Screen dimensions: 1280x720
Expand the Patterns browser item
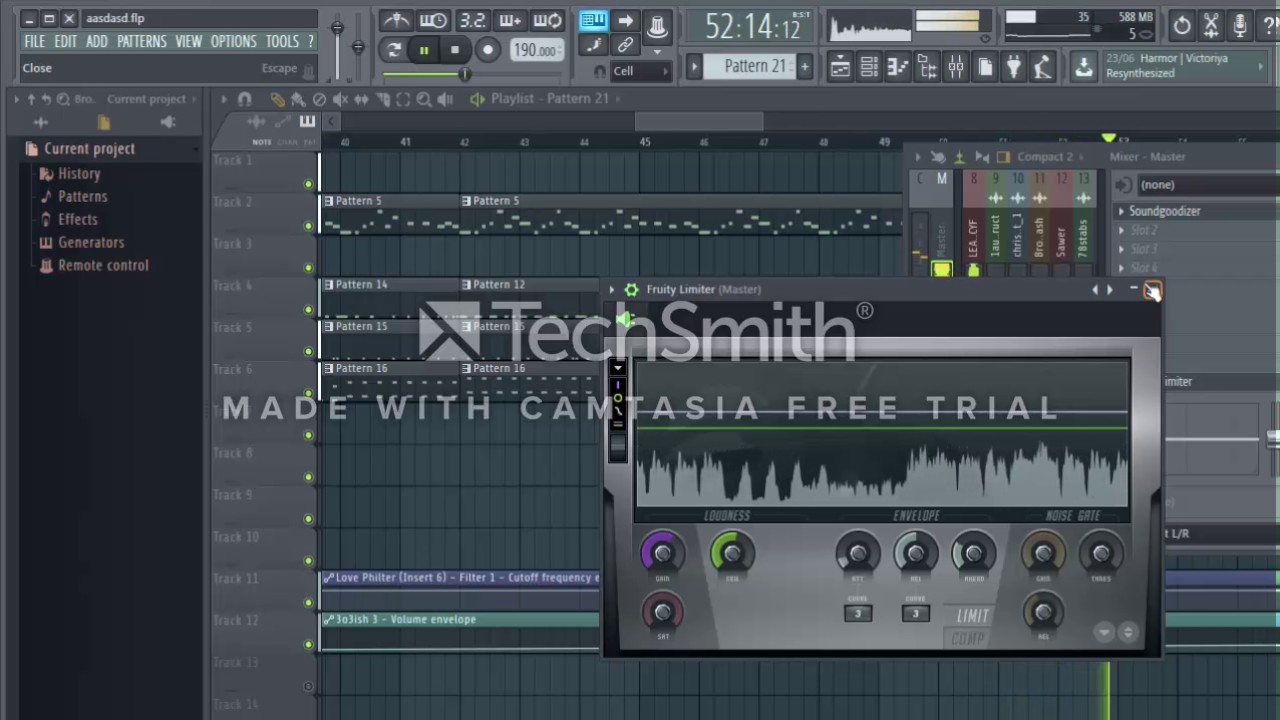[74, 197]
